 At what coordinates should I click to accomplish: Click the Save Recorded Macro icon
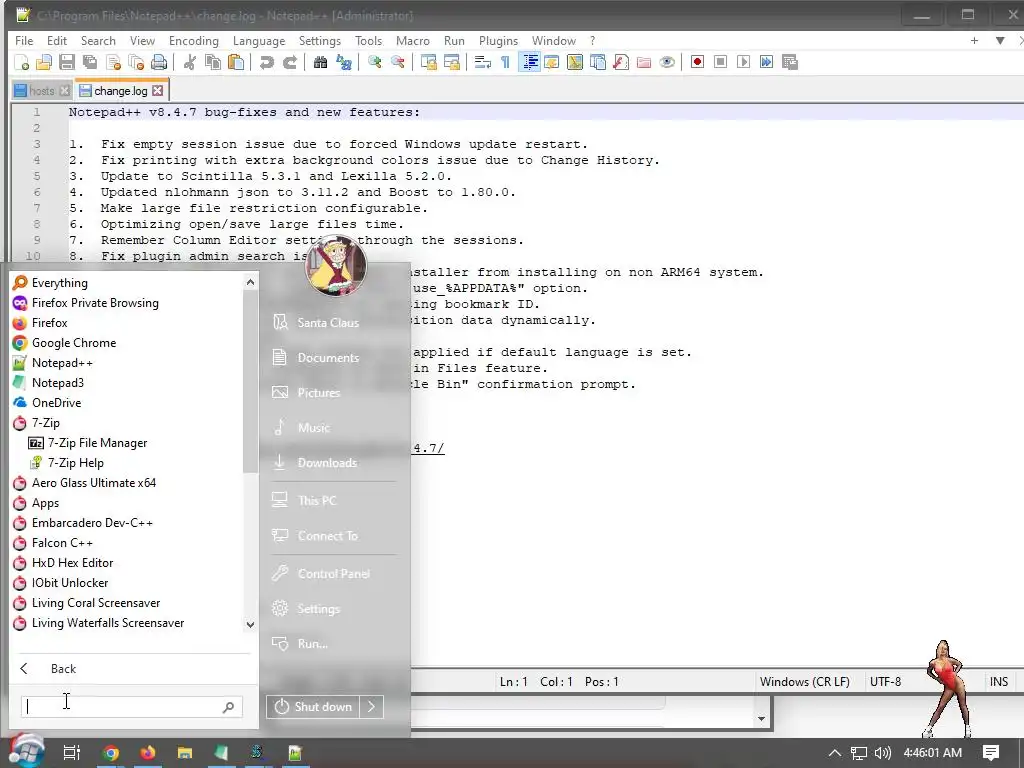pyautogui.click(x=790, y=62)
